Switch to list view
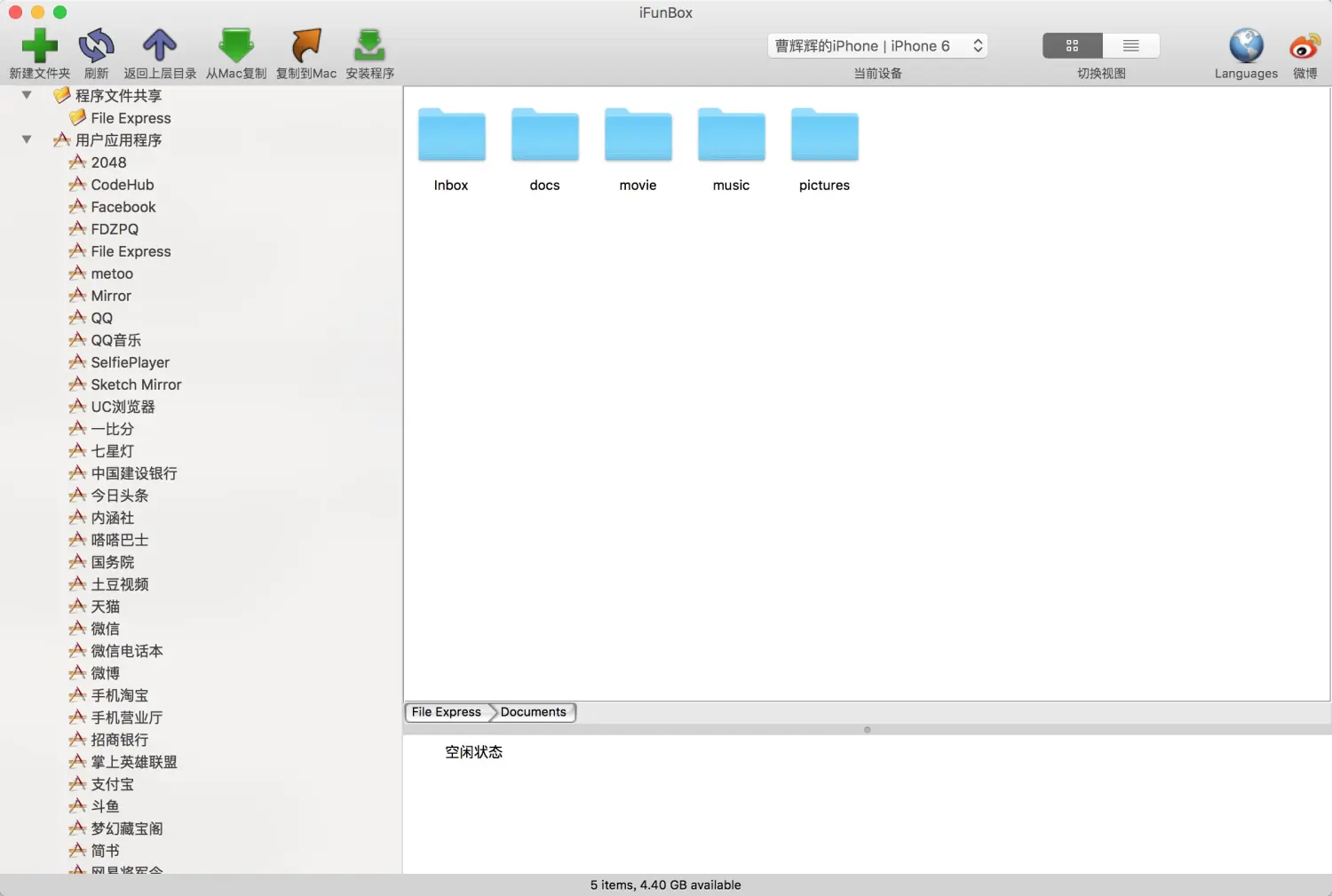The height and width of the screenshot is (896, 1332). [x=1130, y=45]
